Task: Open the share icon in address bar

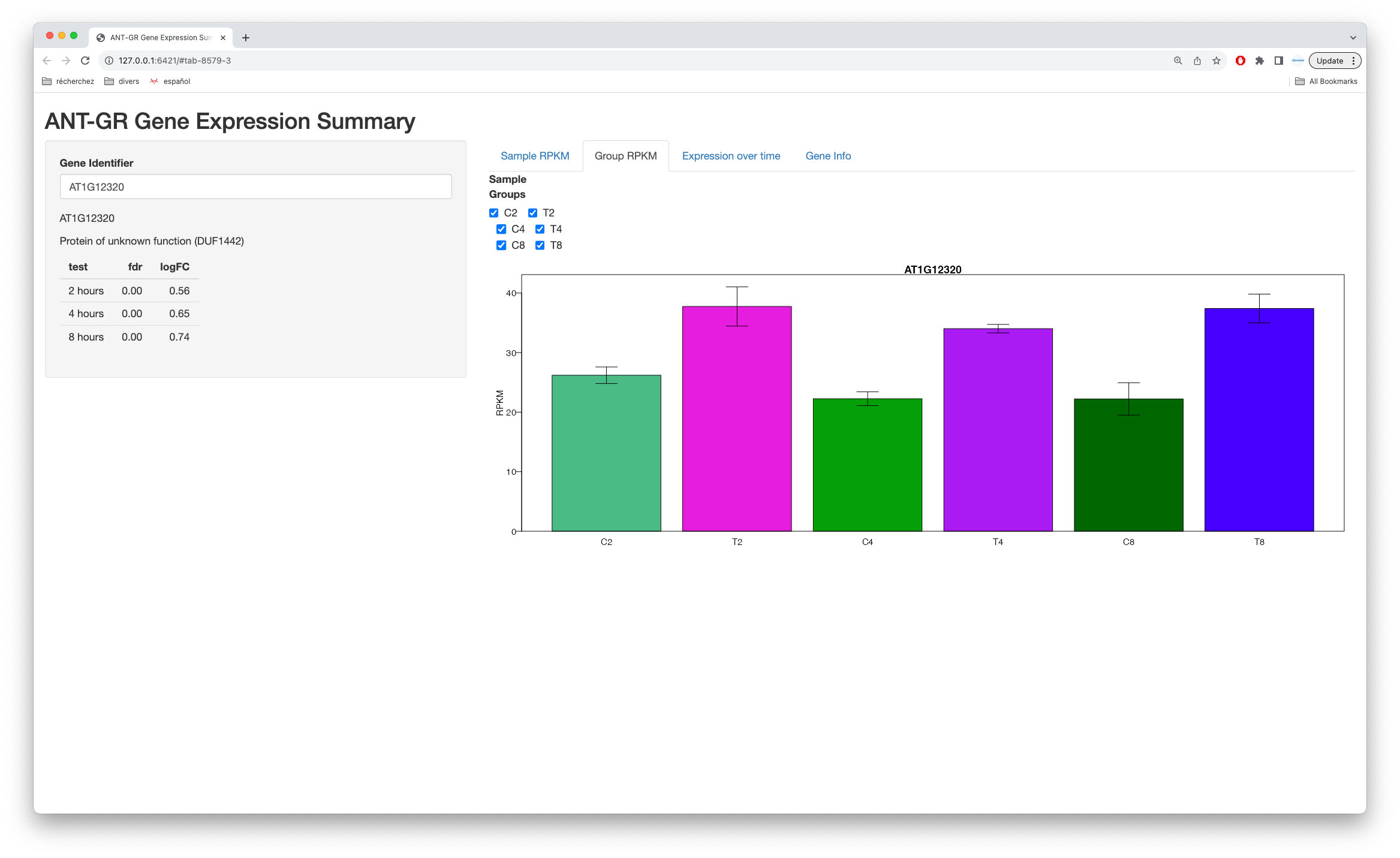Action: (1197, 61)
